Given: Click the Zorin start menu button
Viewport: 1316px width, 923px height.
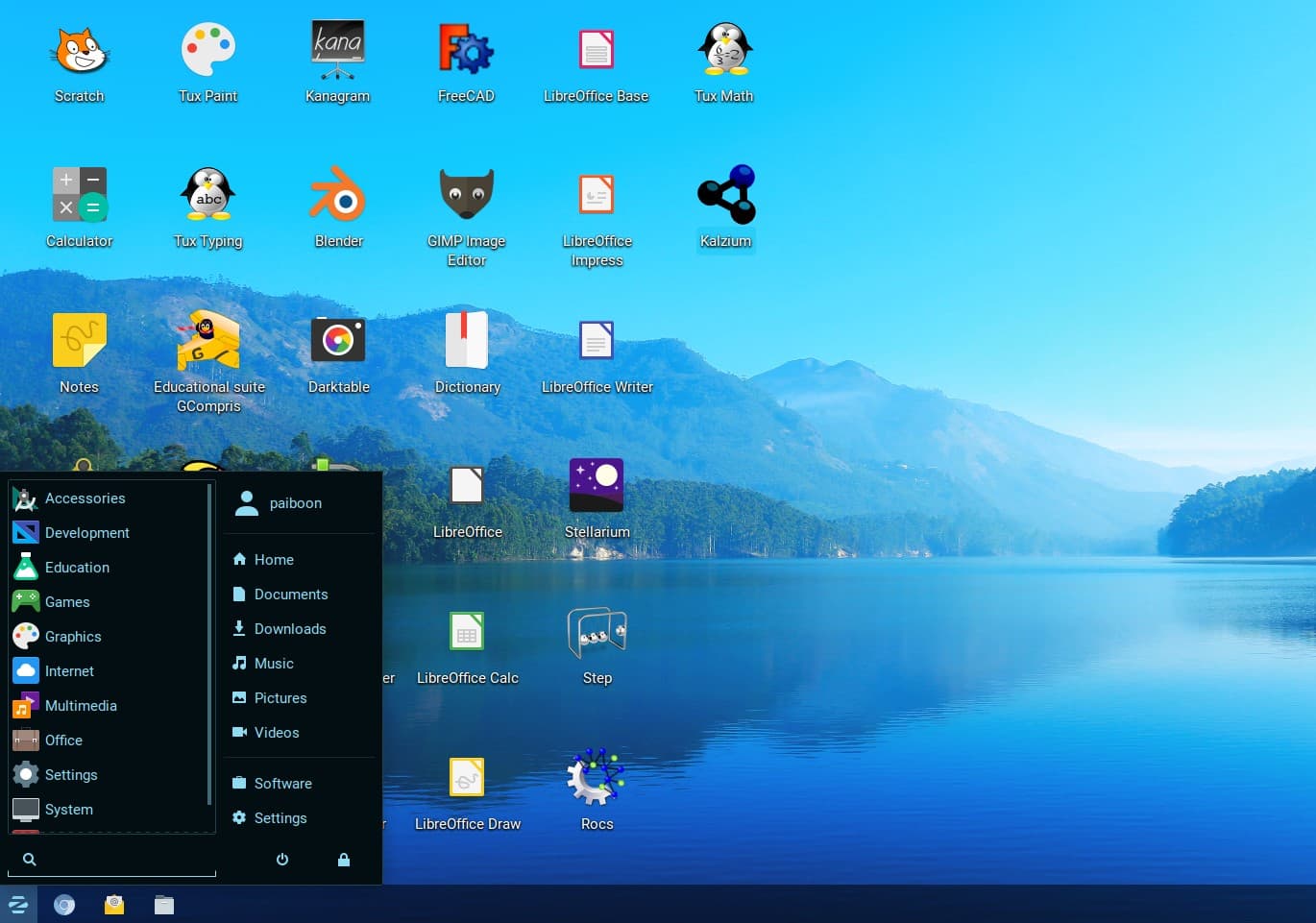Looking at the screenshot, I should [18, 905].
